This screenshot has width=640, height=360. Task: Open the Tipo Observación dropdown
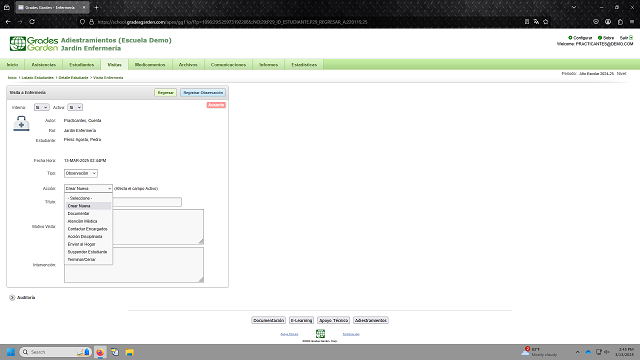point(81,173)
